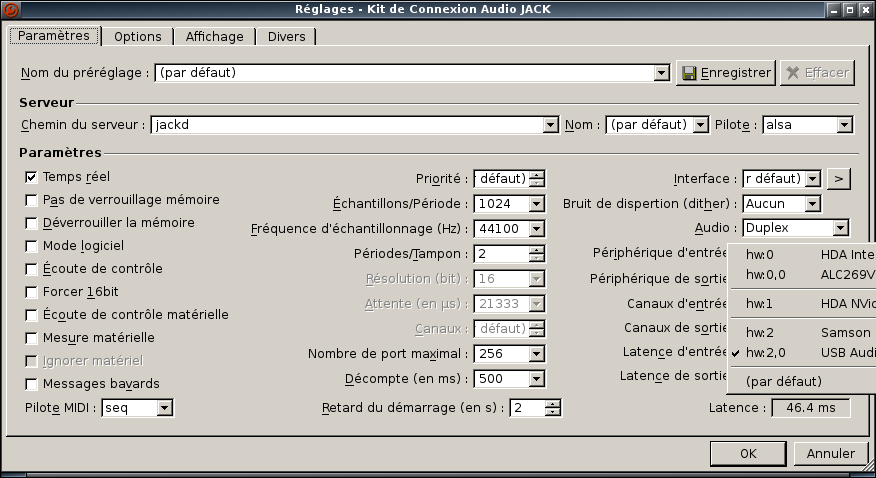Open the server Nom dropdown
Screen dimensions: 876x478
point(701,125)
